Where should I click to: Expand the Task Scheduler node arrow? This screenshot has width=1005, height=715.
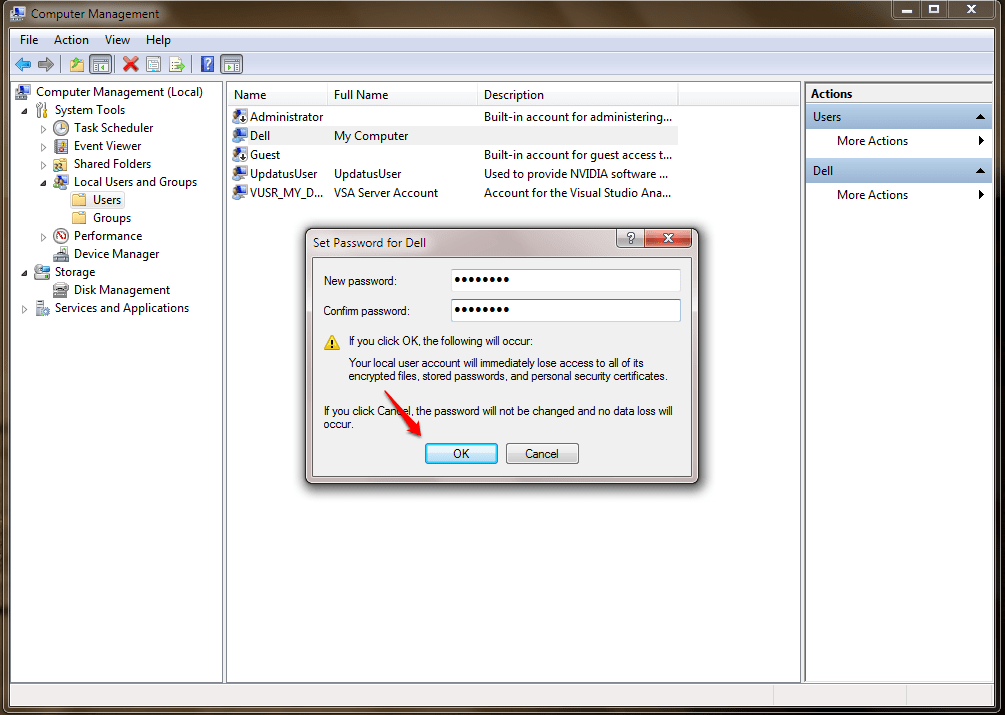[44, 129]
